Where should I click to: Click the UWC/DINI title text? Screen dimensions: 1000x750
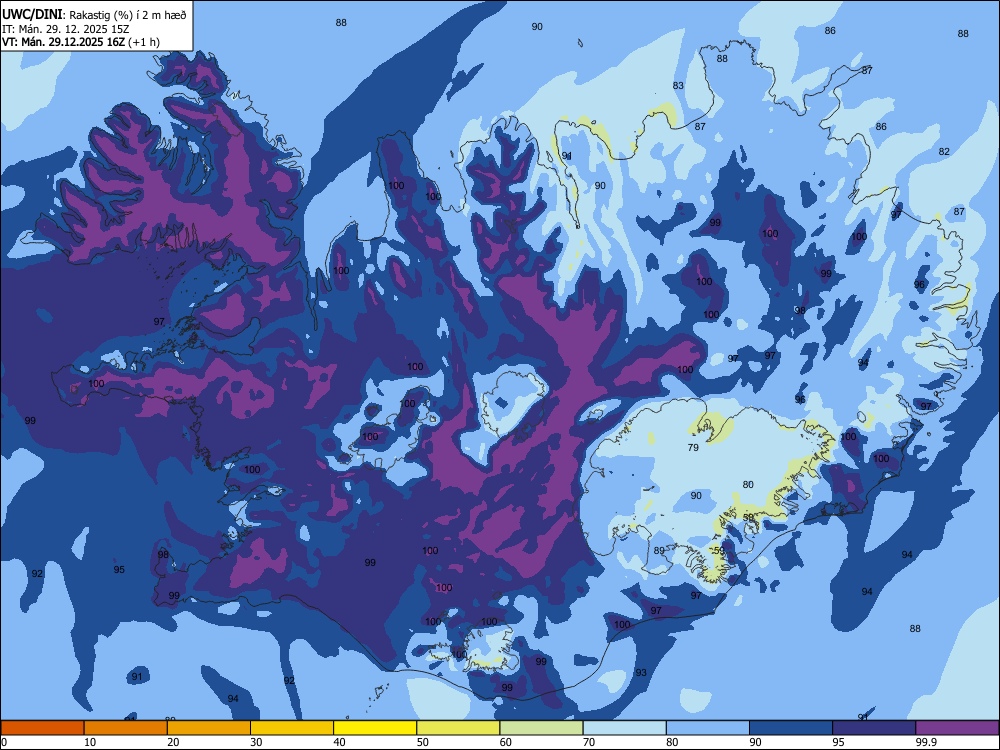click(33, 14)
